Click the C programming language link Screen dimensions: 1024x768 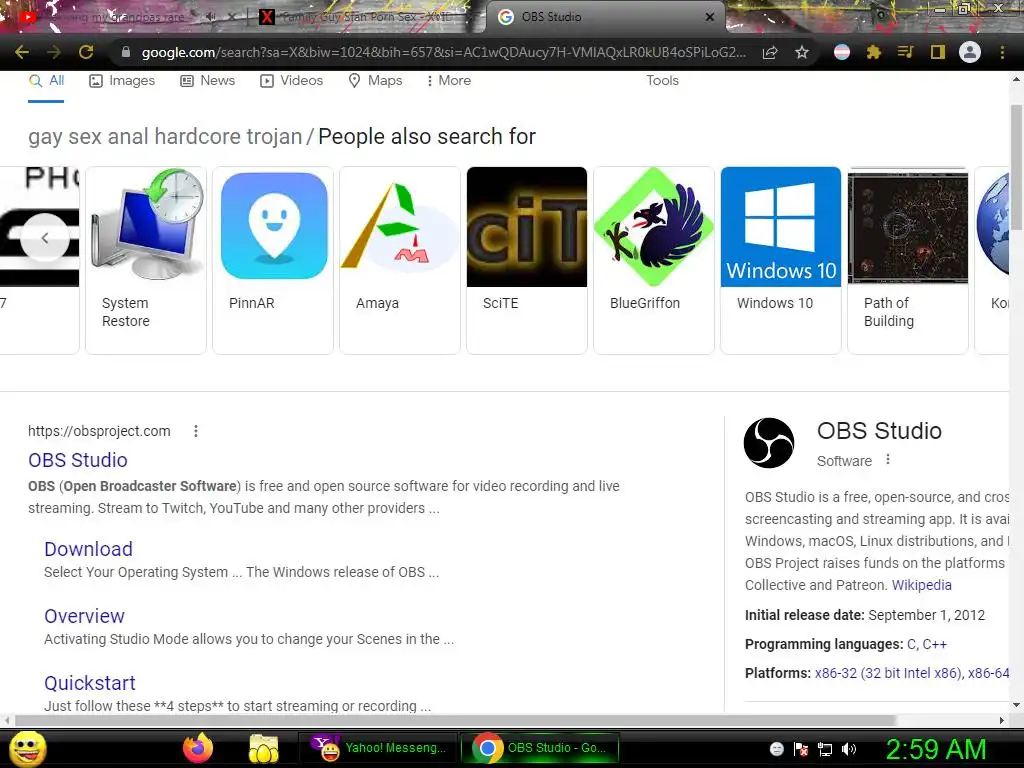click(x=911, y=645)
